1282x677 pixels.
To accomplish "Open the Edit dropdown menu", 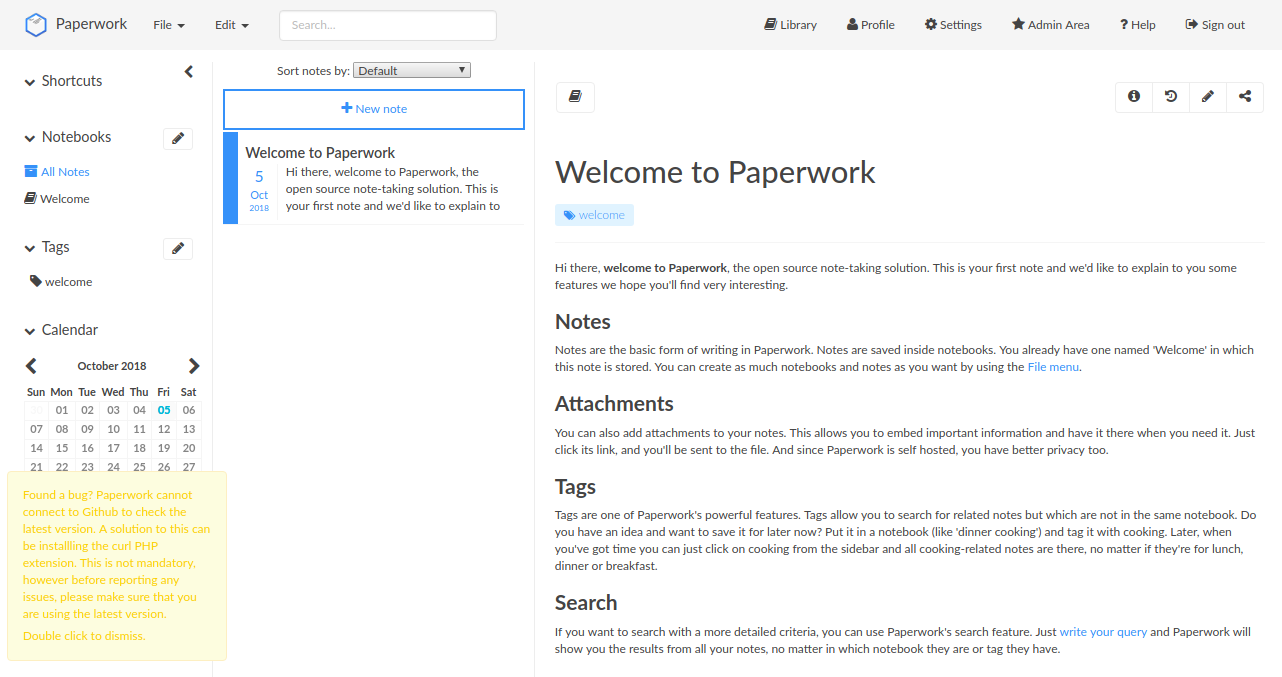I will 232,25.
